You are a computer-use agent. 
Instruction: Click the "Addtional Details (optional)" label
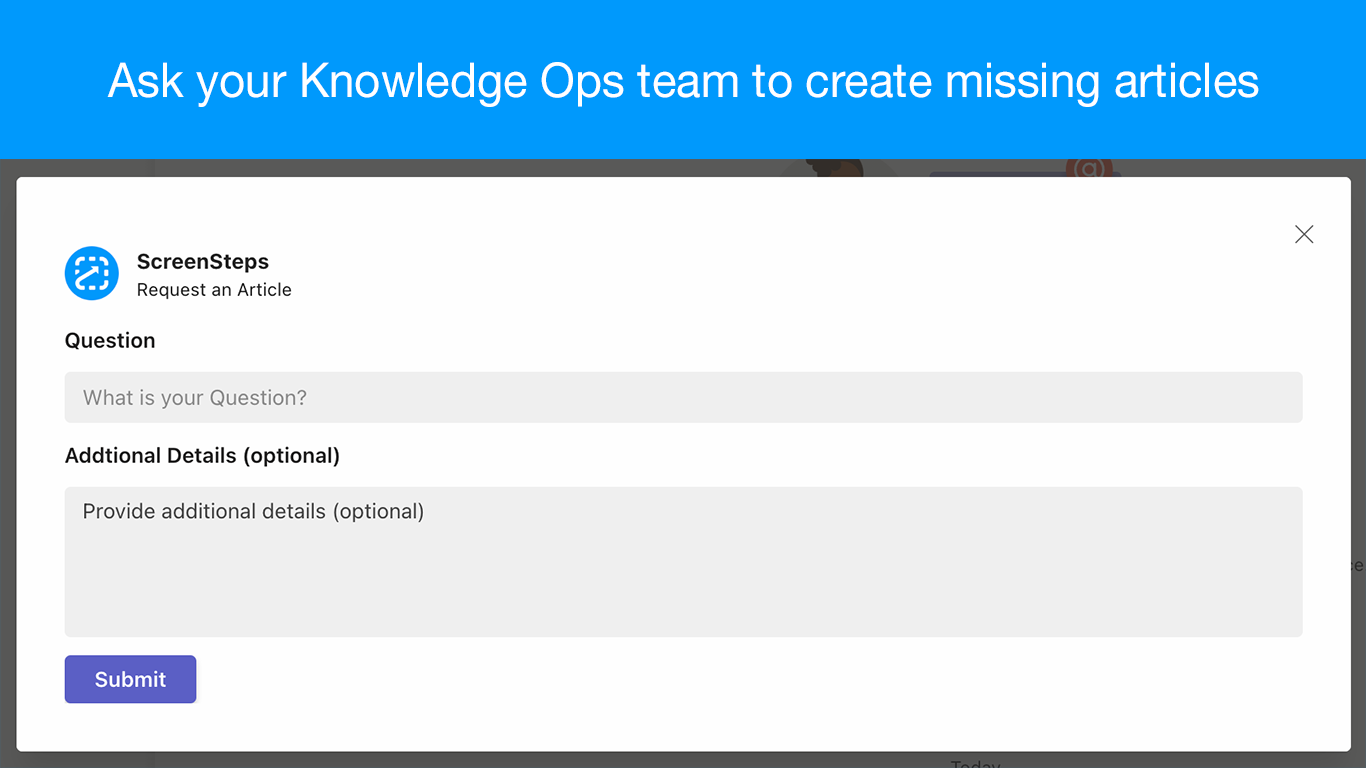202,456
